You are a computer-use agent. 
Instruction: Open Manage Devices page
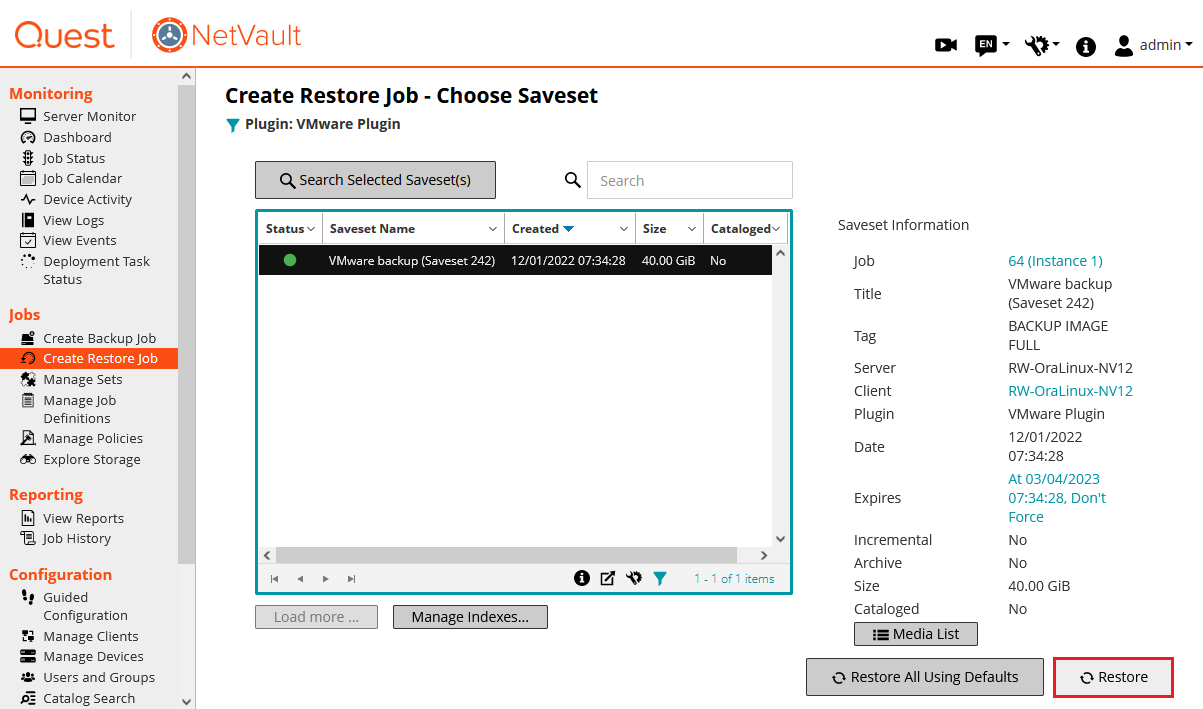click(x=93, y=656)
